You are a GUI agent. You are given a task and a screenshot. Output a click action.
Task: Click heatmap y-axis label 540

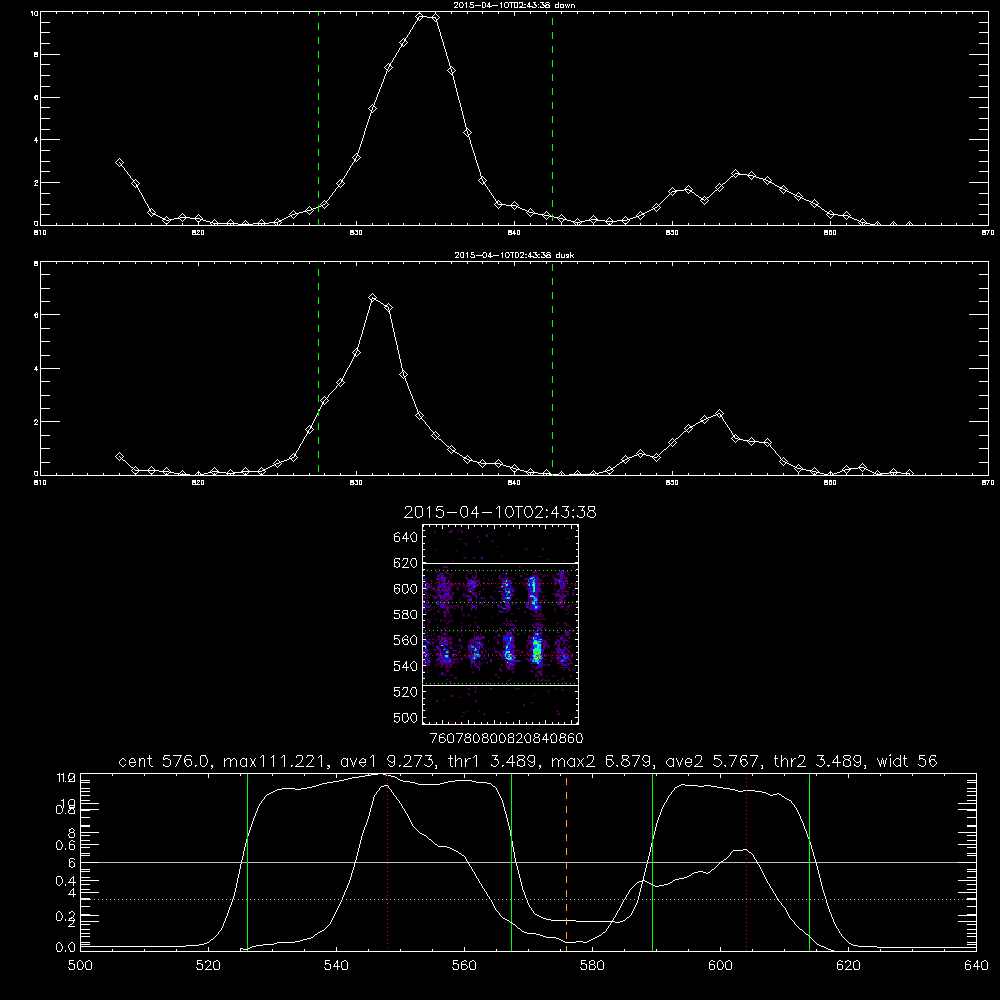point(406,666)
